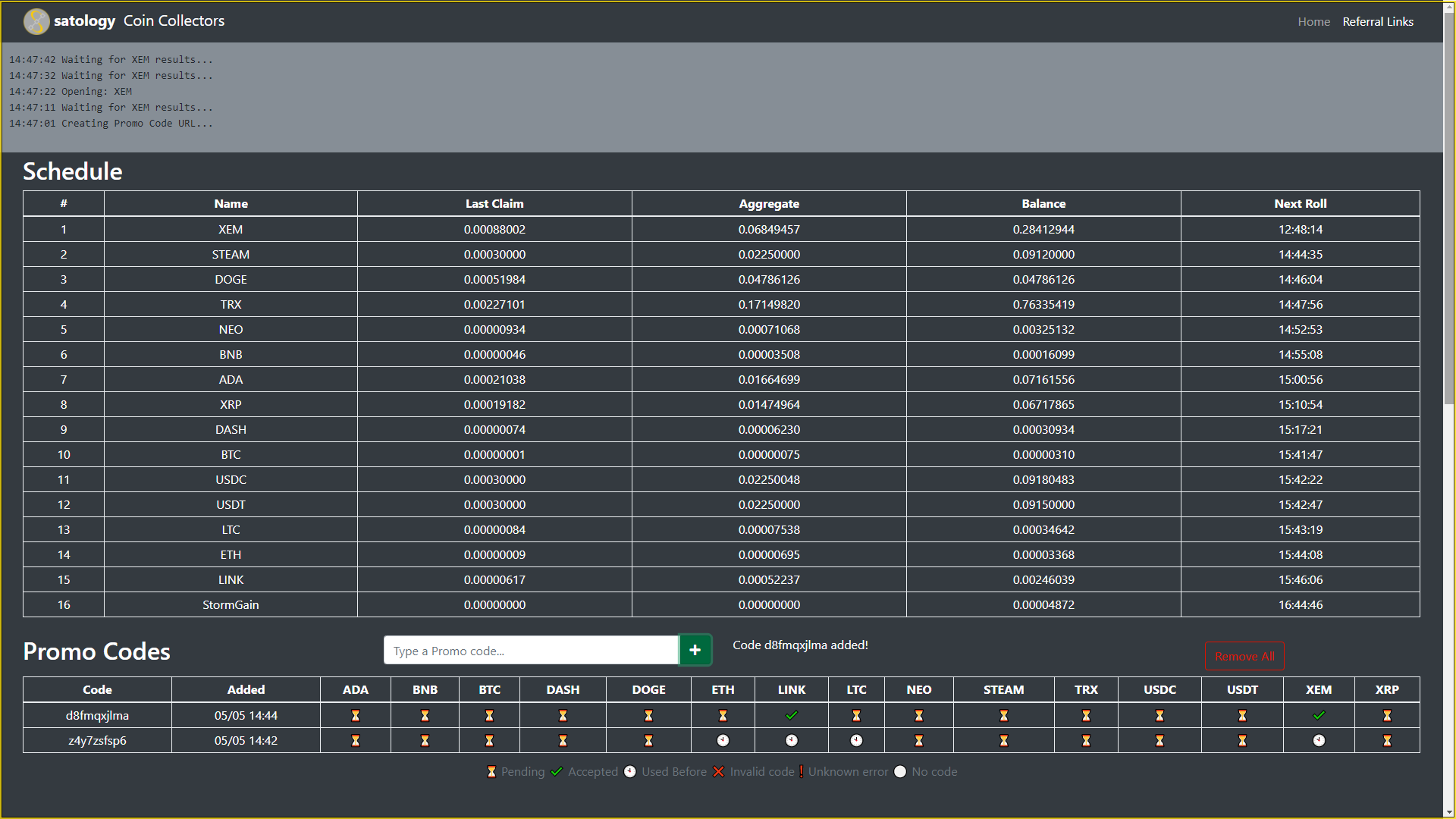Click the pending hourglass icon for ADA row d8fmqxjlma
This screenshot has height=819, width=1456.
point(355,716)
